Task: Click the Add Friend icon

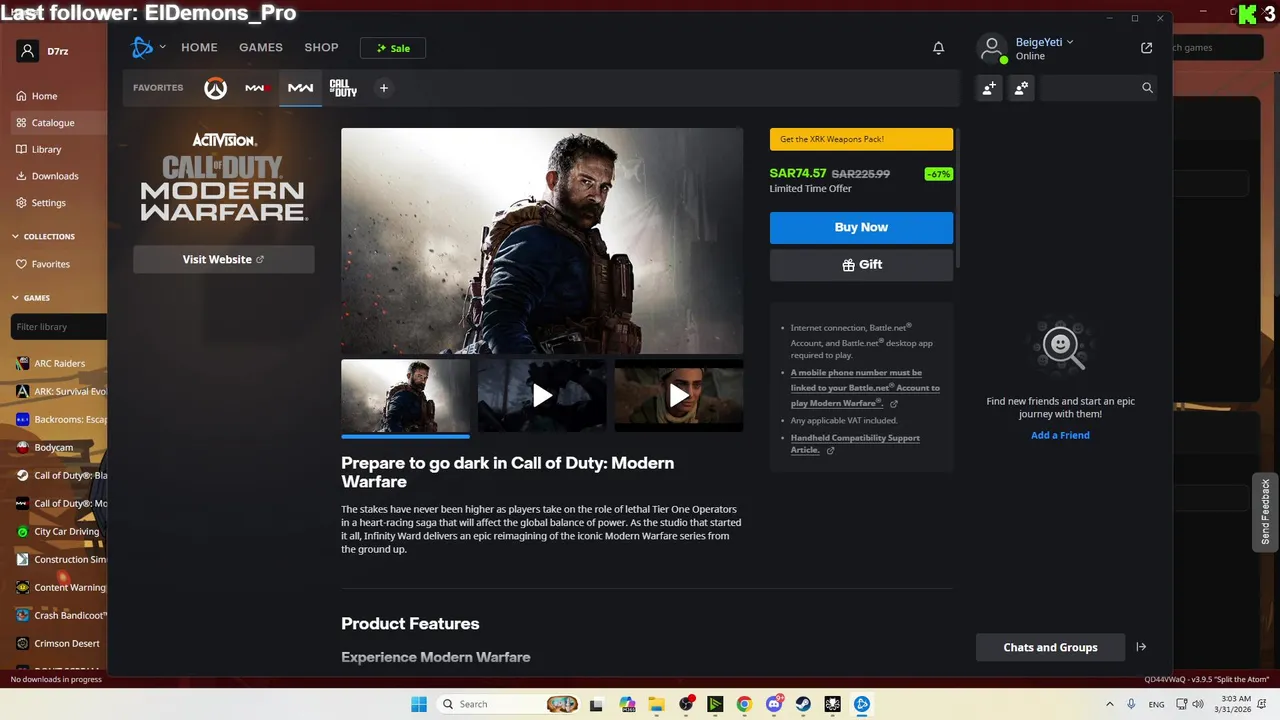Action: (989, 88)
